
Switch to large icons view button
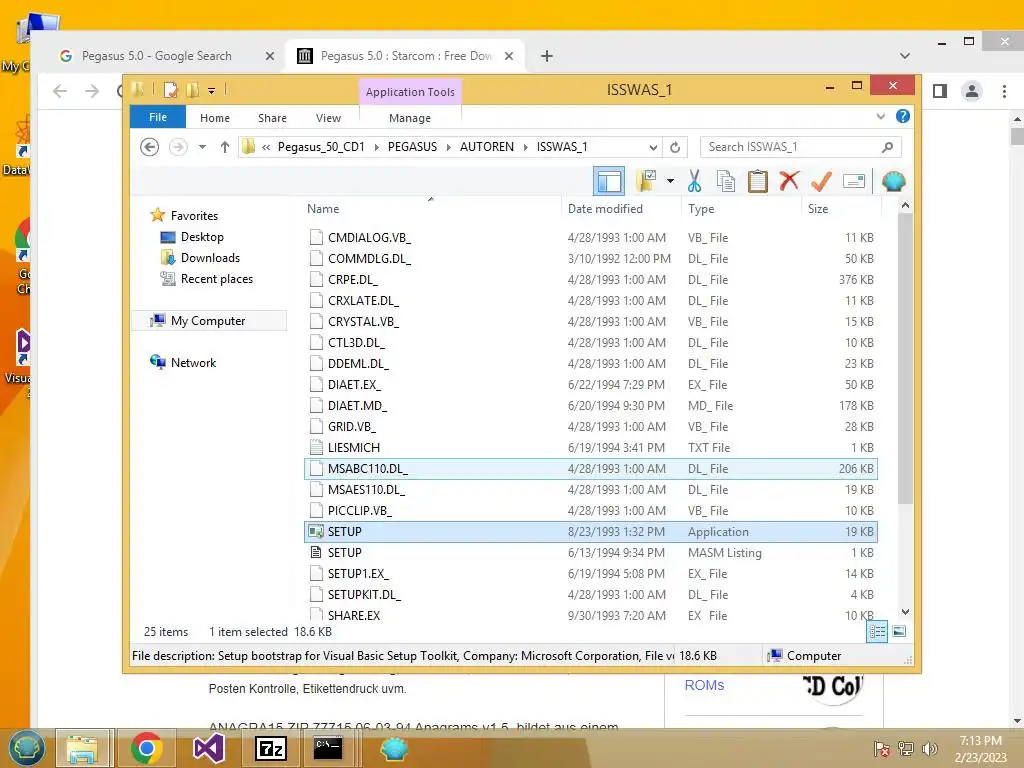pyautogui.click(x=899, y=631)
